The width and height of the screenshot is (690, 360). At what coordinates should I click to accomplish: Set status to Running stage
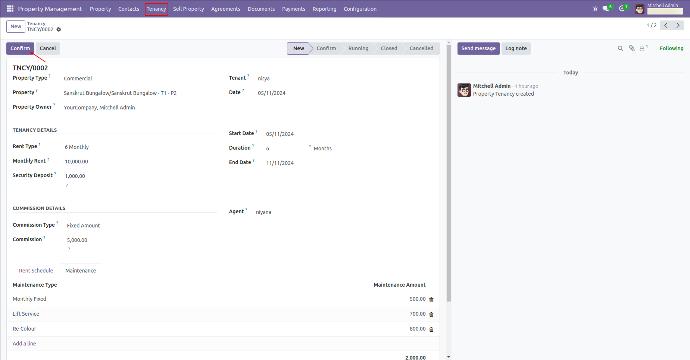point(358,48)
